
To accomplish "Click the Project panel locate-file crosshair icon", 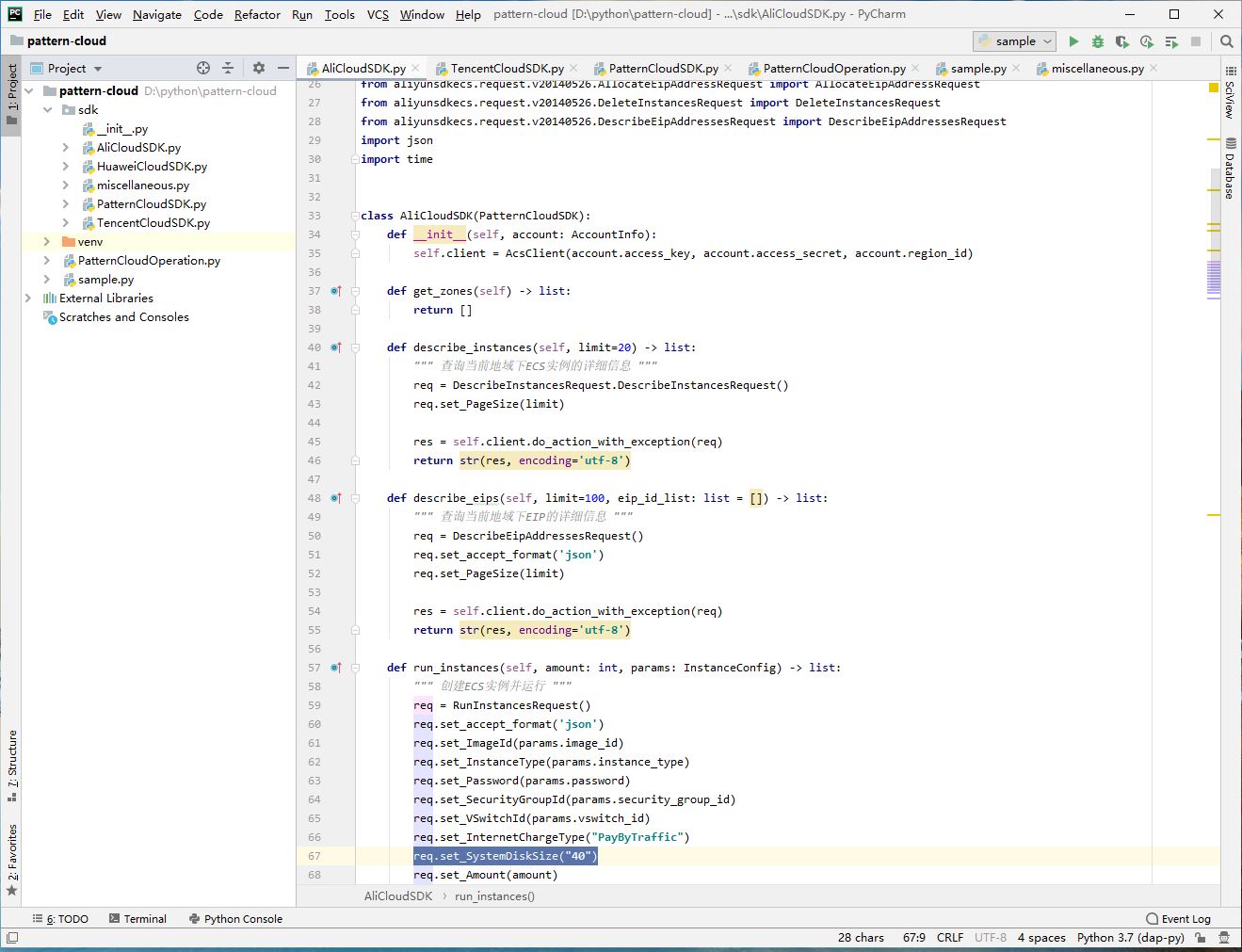I will [x=203, y=68].
